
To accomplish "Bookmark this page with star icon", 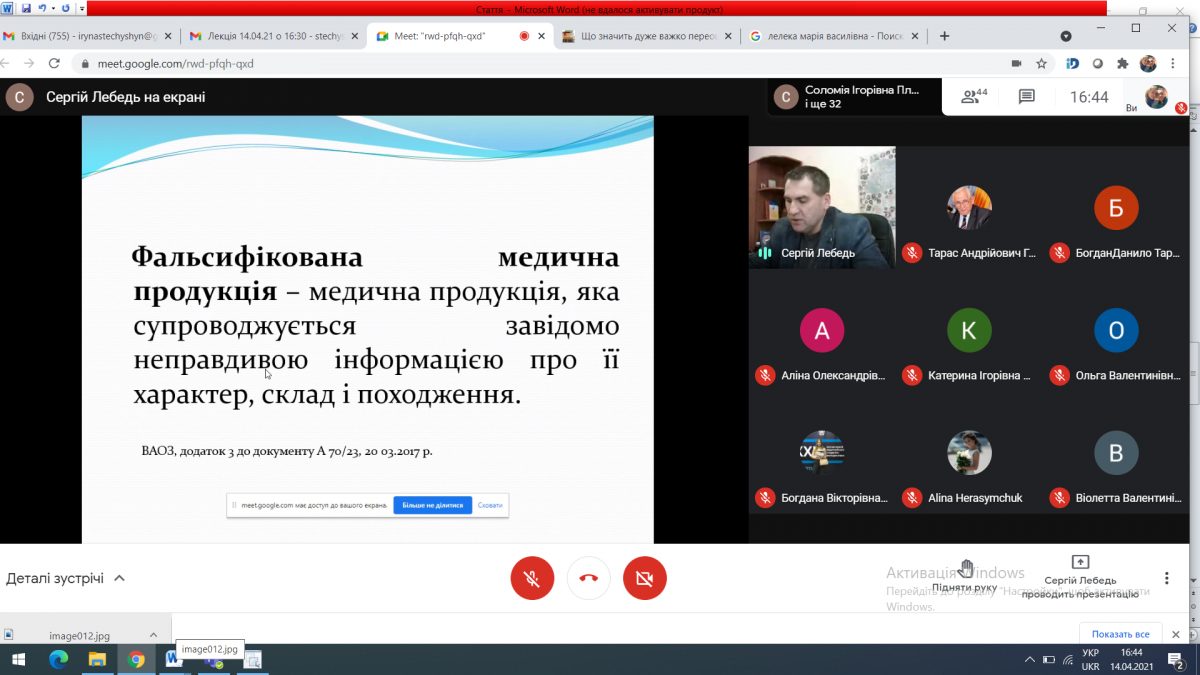I will [x=1041, y=63].
